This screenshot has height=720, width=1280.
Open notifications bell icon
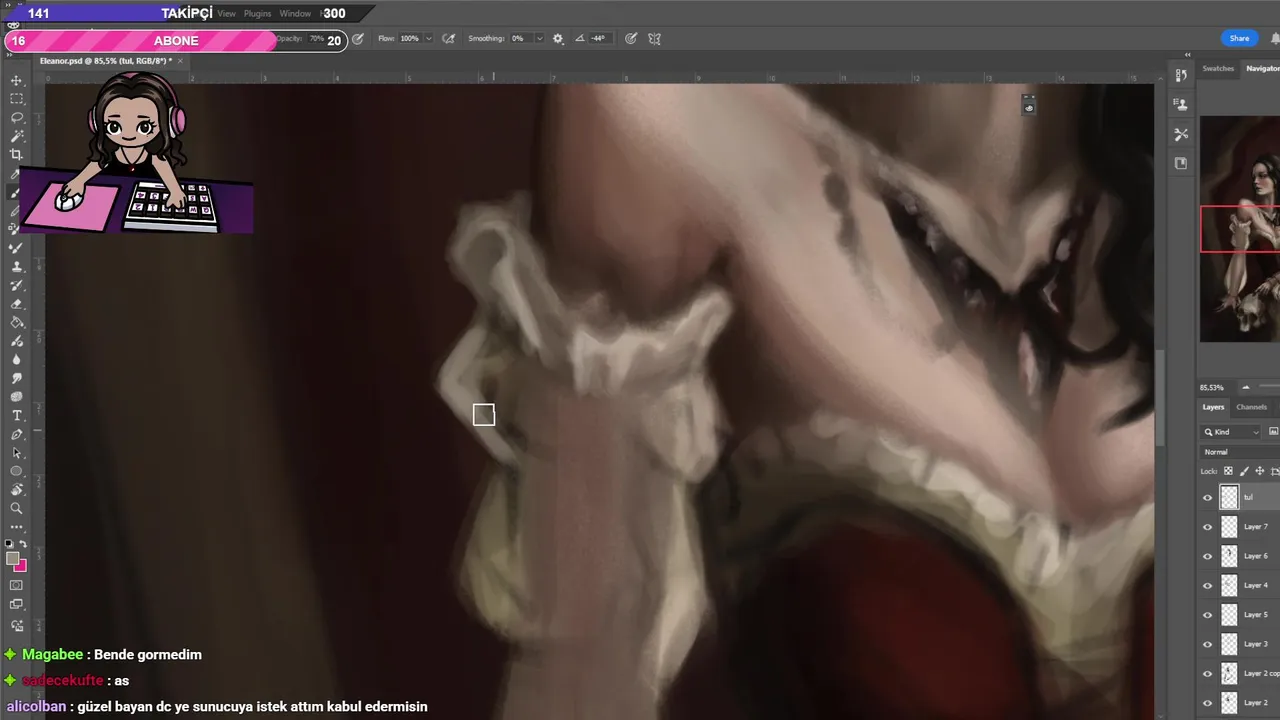(x=1275, y=38)
